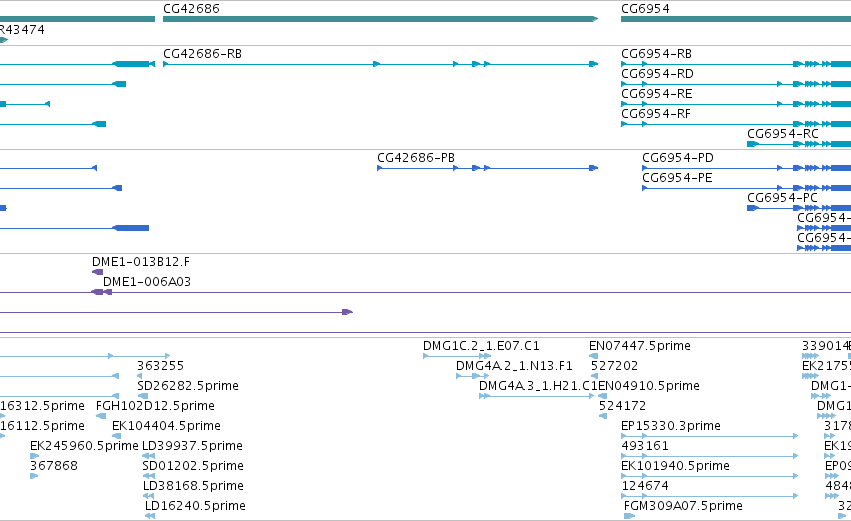
Task: Select the CG6954-RF transcript label
Action: pyautogui.click(x=656, y=114)
